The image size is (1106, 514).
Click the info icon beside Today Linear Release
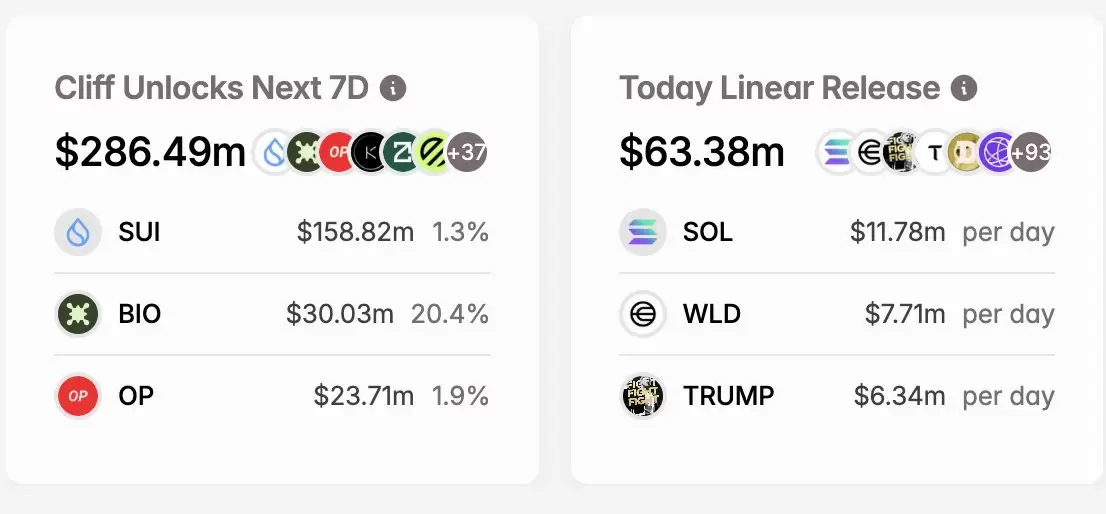click(x=964, y=89)
